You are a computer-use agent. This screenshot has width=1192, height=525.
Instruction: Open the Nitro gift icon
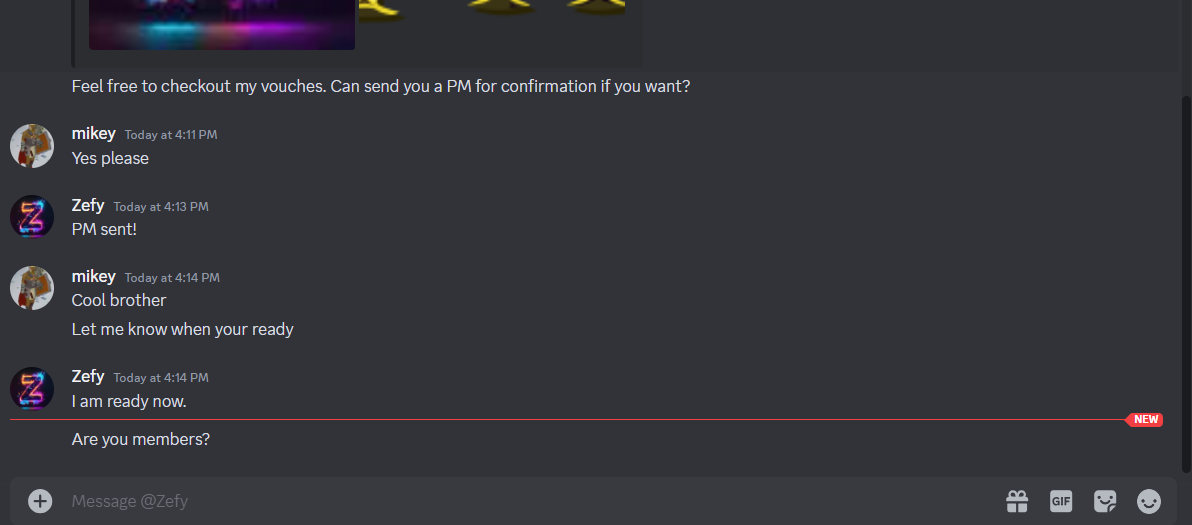tap(1016, 501)
